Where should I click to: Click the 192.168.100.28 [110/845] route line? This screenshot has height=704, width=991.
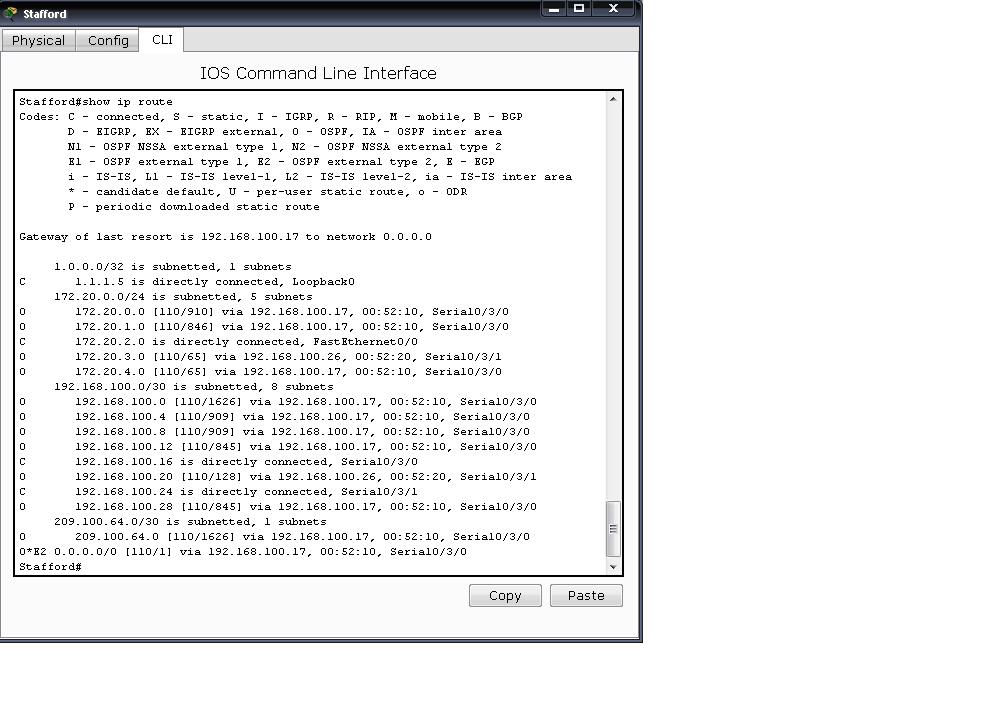(277, 507)
